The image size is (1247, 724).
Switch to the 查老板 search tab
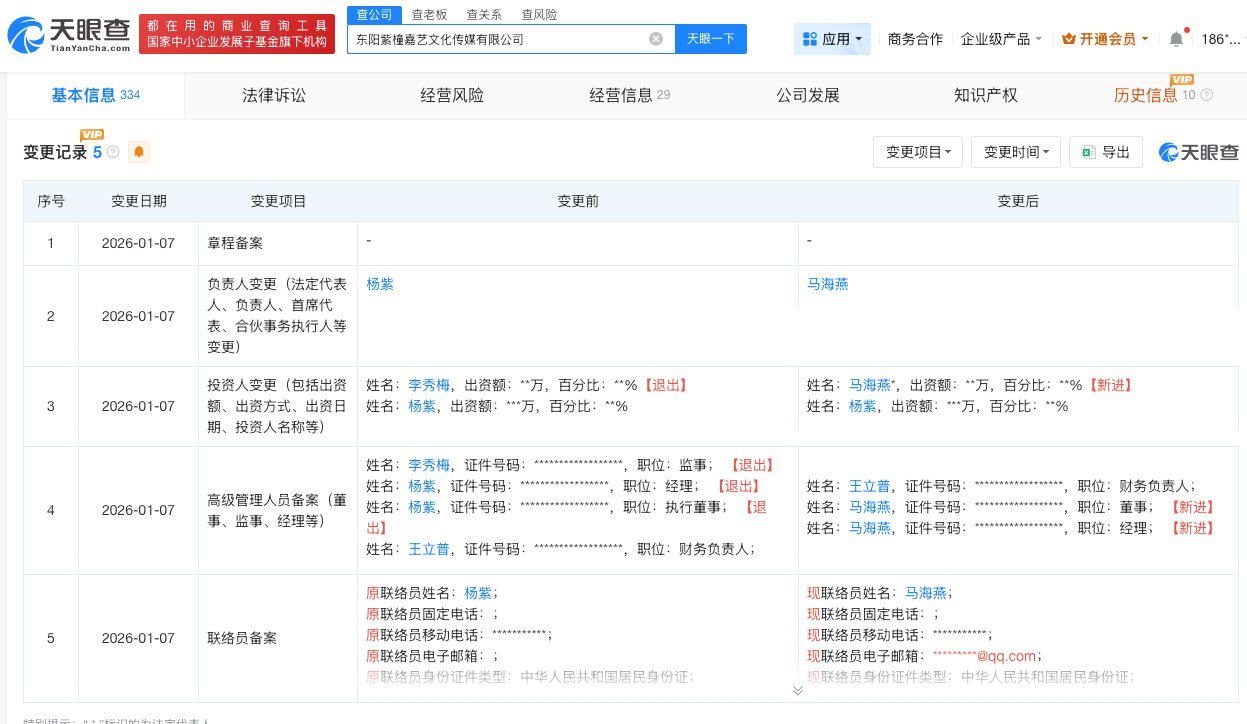click(x=429, y=14)
